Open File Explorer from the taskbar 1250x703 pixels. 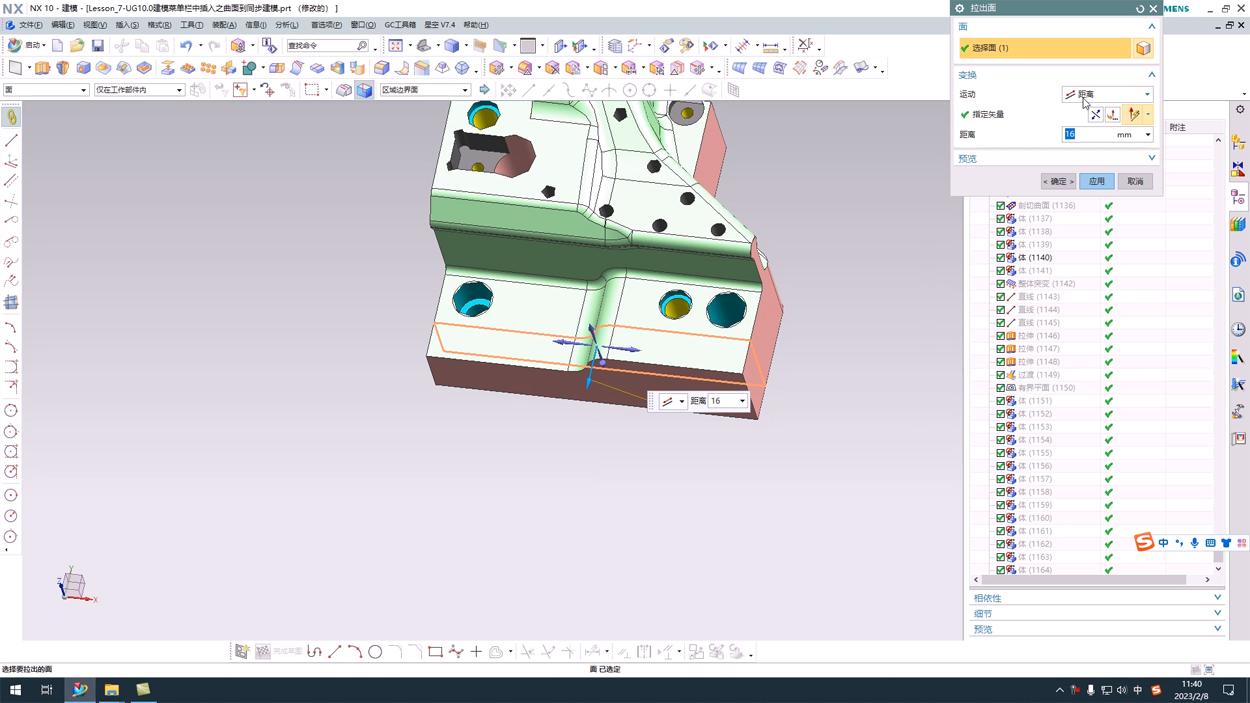point(111,690)
